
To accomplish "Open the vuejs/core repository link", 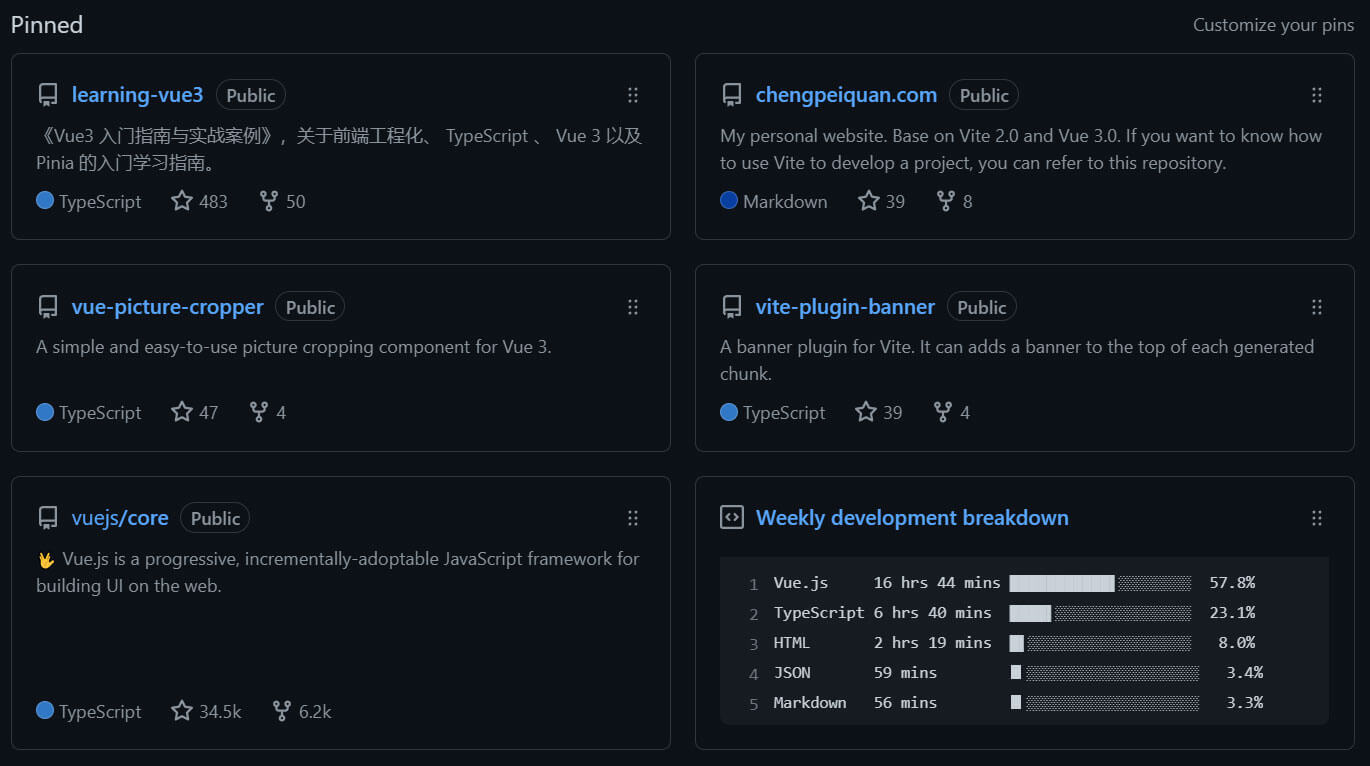I will (x=120, y=518).
